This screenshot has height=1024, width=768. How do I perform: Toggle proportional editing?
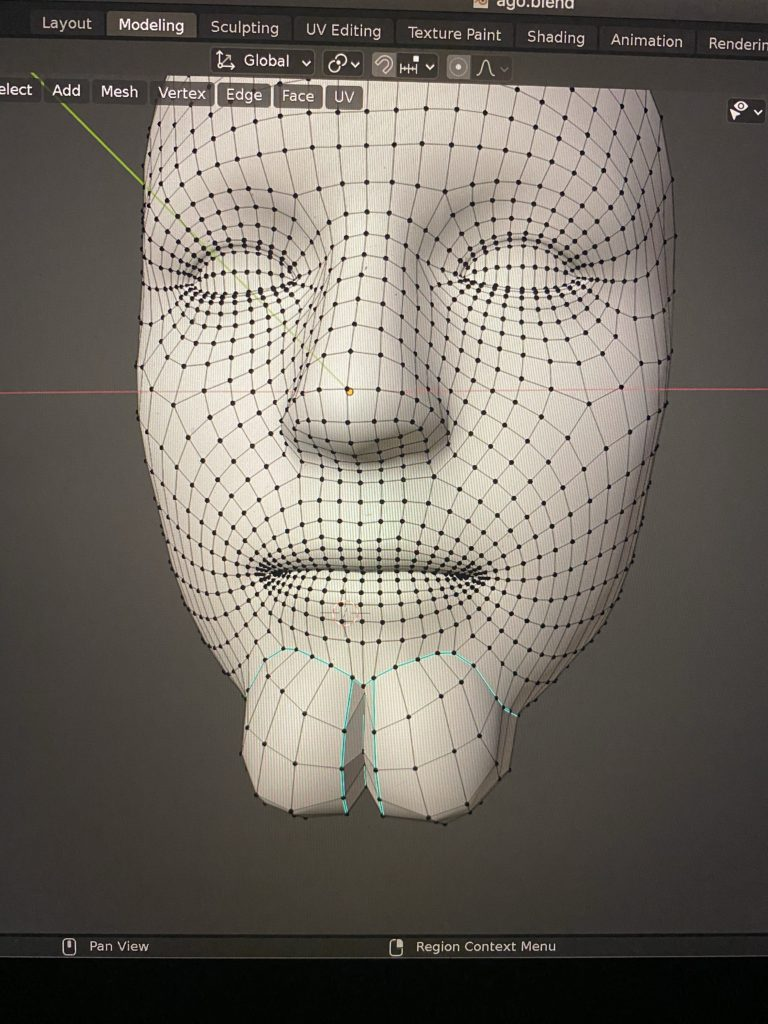(x=458, y=67)
